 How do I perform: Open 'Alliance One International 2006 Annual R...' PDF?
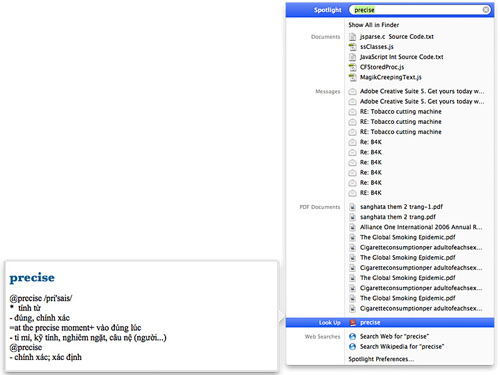[x=421, y=227]
